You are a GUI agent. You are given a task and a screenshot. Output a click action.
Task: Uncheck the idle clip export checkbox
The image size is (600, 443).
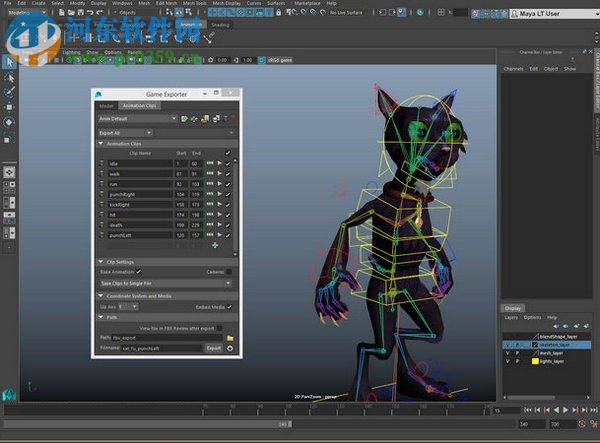(228, 163)
